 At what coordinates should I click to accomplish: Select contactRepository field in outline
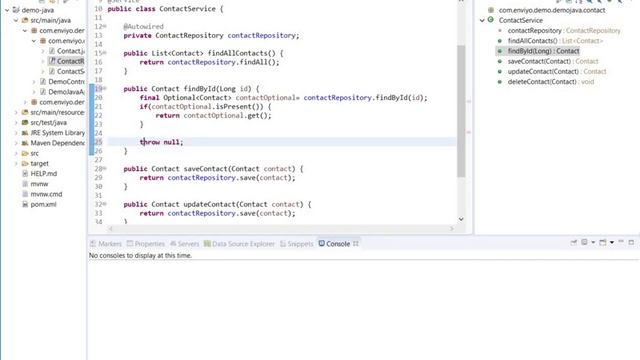pos(564,31)
